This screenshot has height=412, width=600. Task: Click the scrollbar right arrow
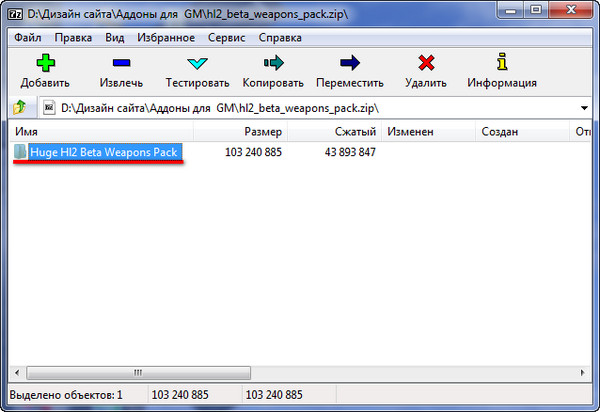583,372
